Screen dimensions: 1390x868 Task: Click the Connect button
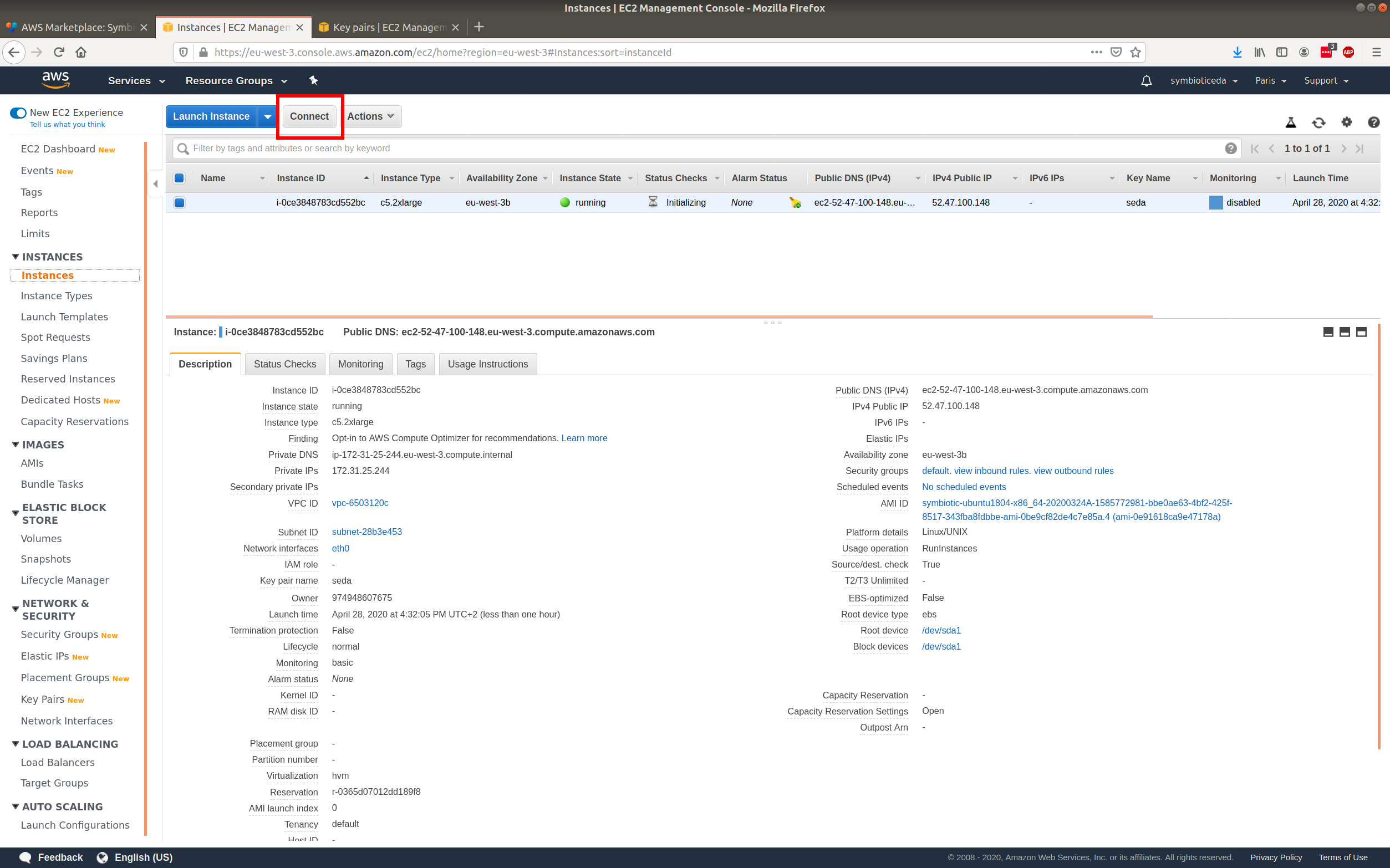309,116
